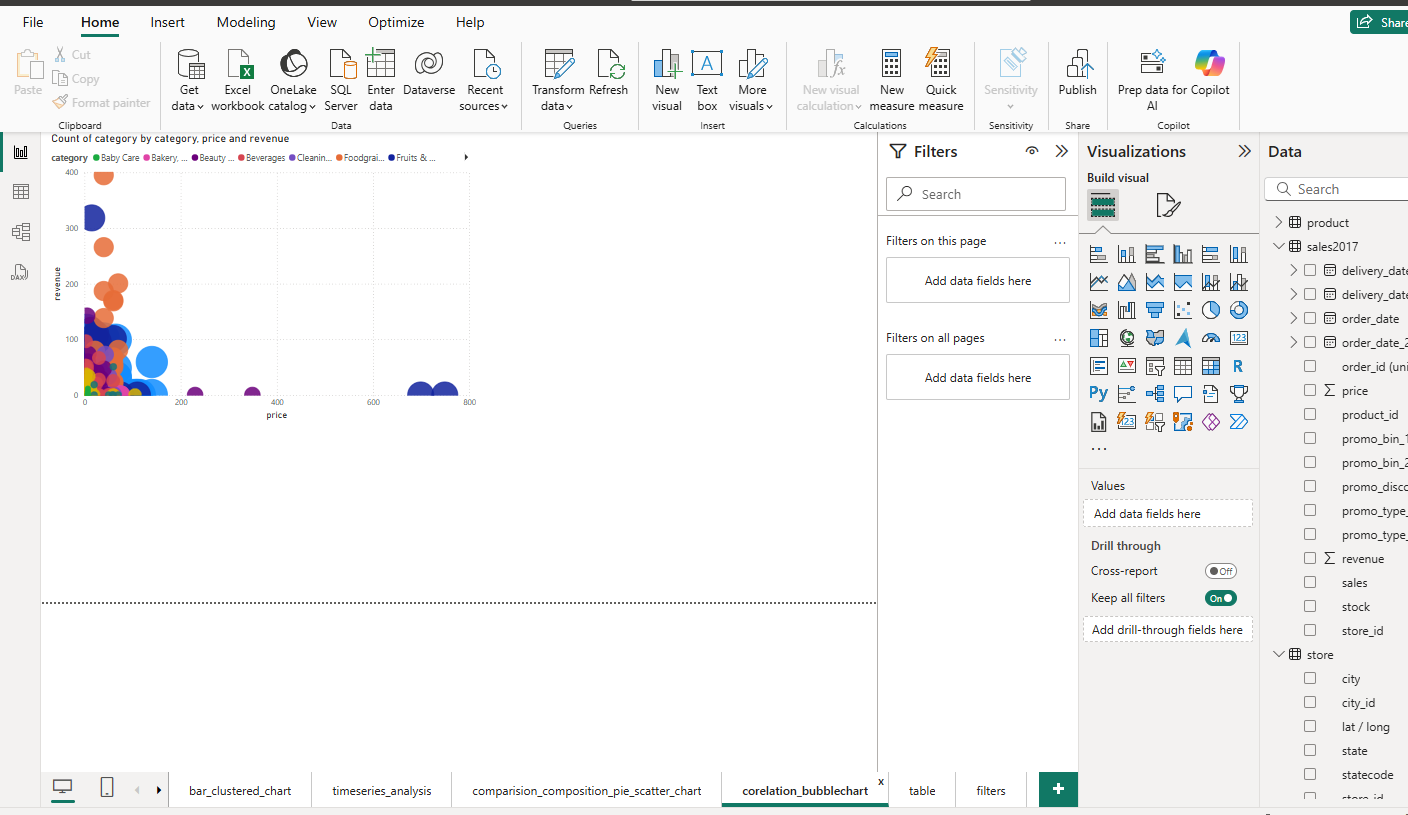Screen dimensions: 1408x815
Task: Select the pie chart visual type
Action: point(1211,310)
